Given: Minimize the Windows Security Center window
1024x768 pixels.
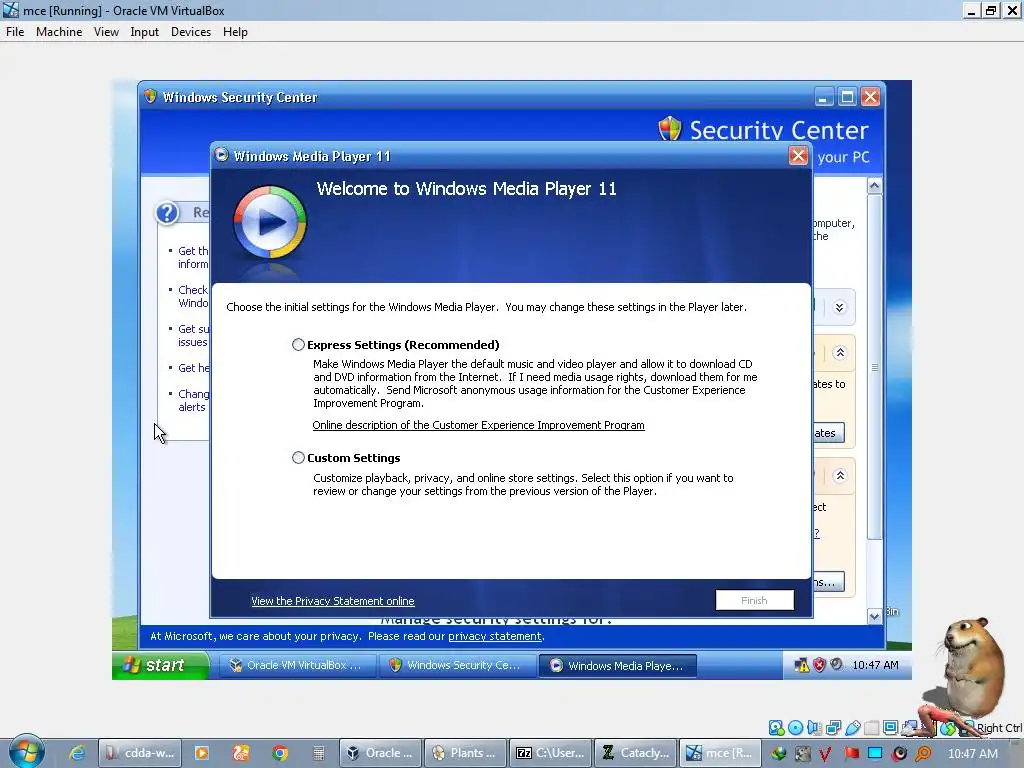Looking at the screenshot, I should pyautogui.click(x=824, y=97).
